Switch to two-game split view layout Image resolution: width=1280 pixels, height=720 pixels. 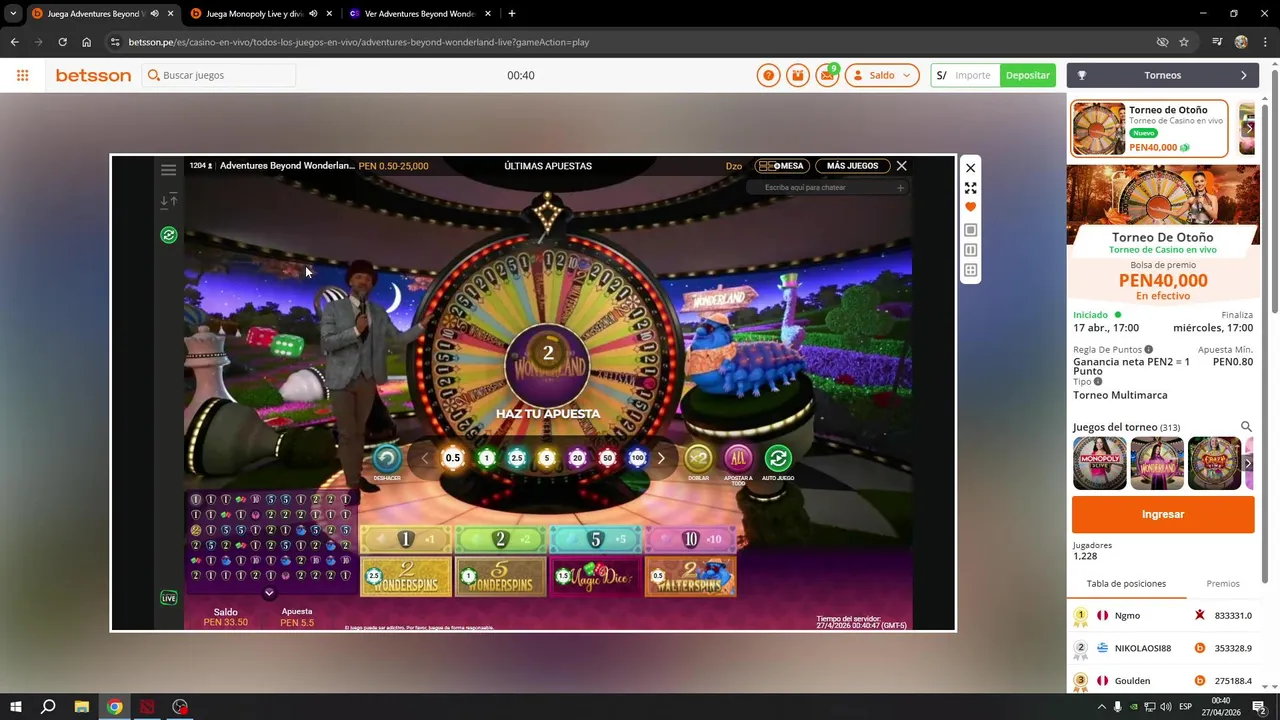click(970, 250)
